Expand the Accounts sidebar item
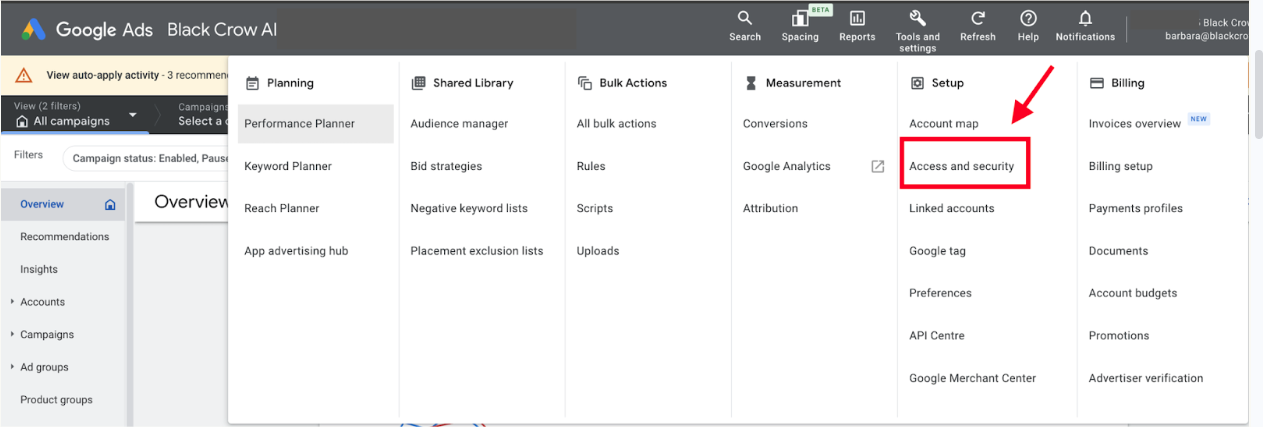This screenshot has width=1263, height=427. click(x=42, y=302)
